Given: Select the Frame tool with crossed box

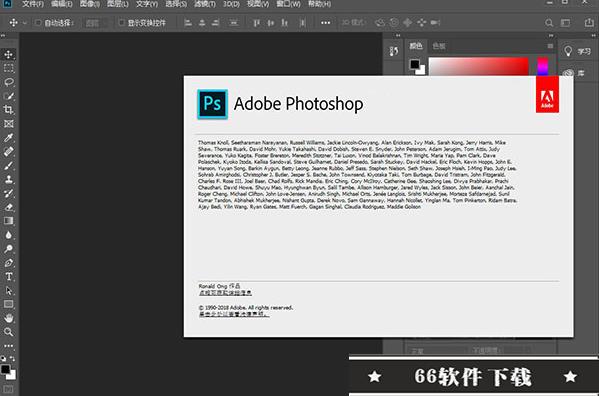Looking at the screenshot, I should [x=8, y=124].
